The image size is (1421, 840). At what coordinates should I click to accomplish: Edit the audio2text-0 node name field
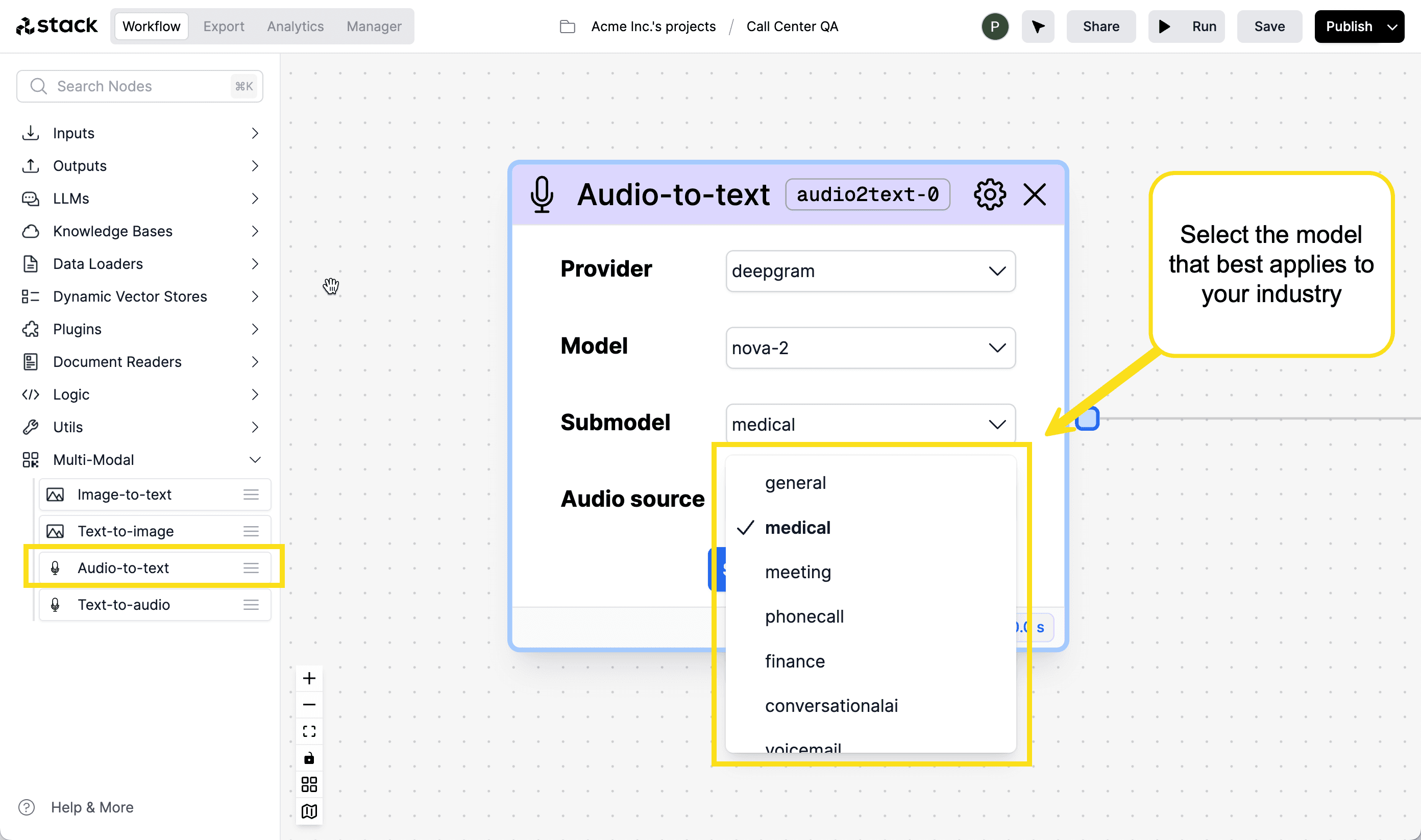(867, 195)
